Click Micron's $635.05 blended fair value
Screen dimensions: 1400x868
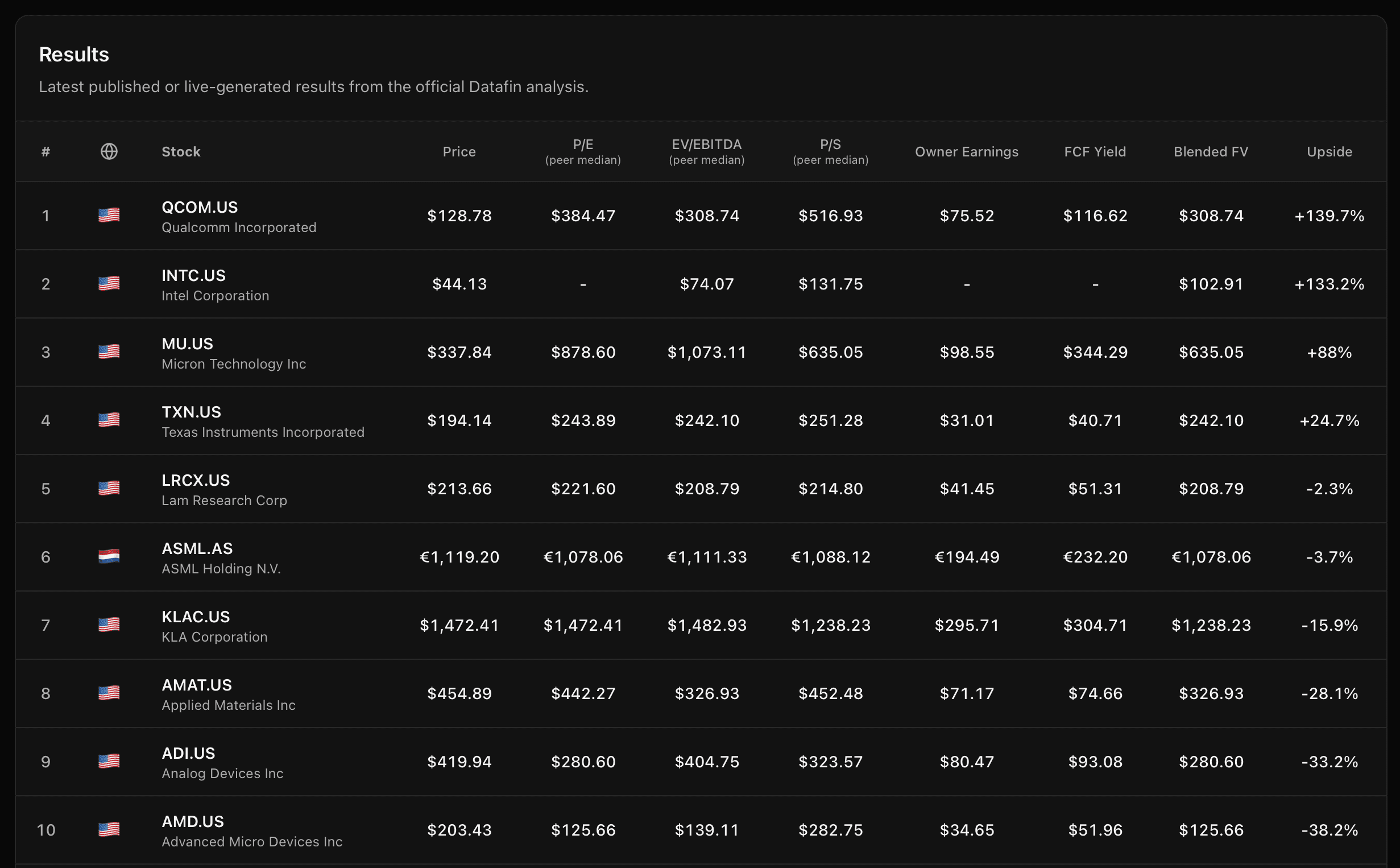coord(1211,353)
